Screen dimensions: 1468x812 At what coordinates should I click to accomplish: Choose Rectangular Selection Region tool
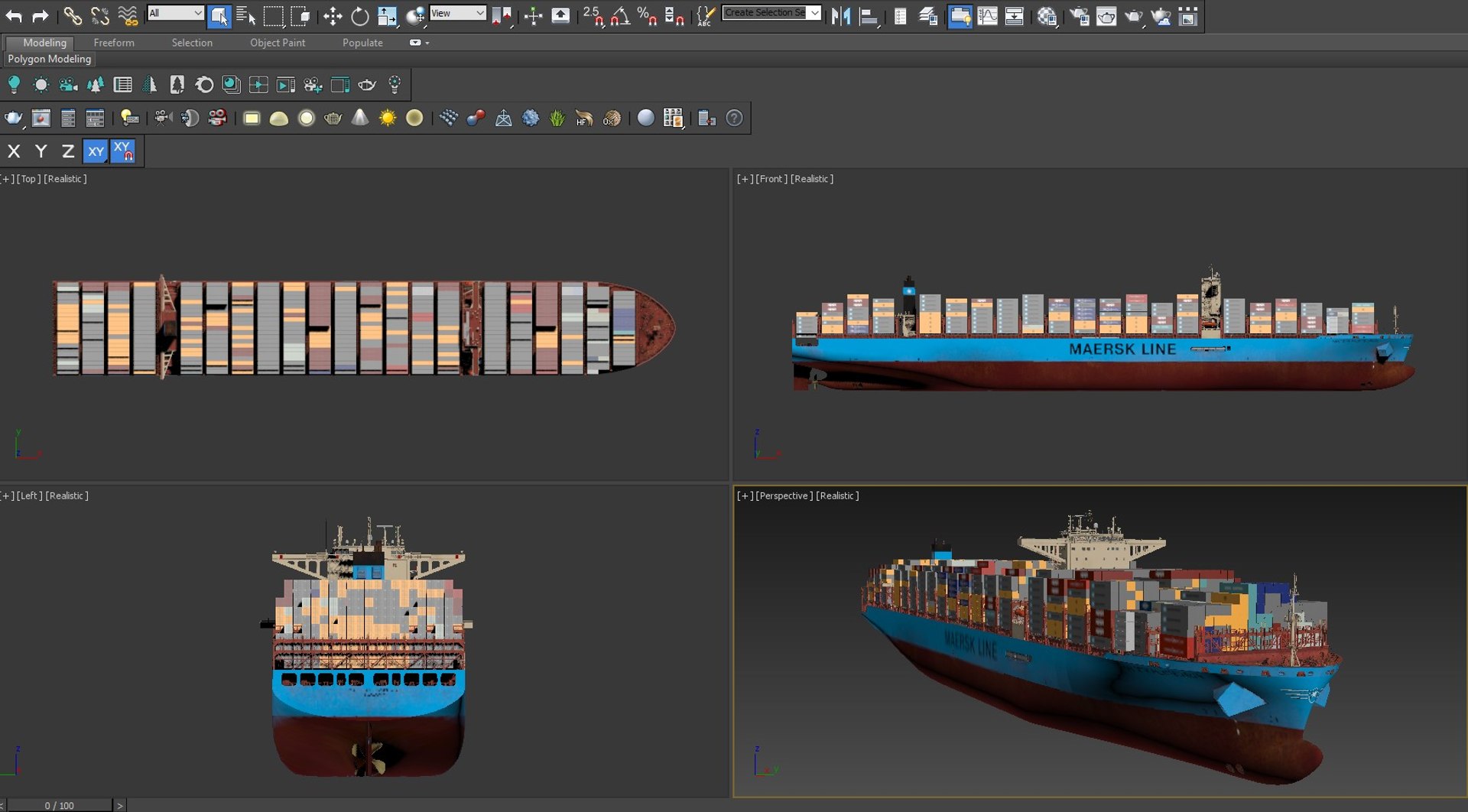point(273,16)
